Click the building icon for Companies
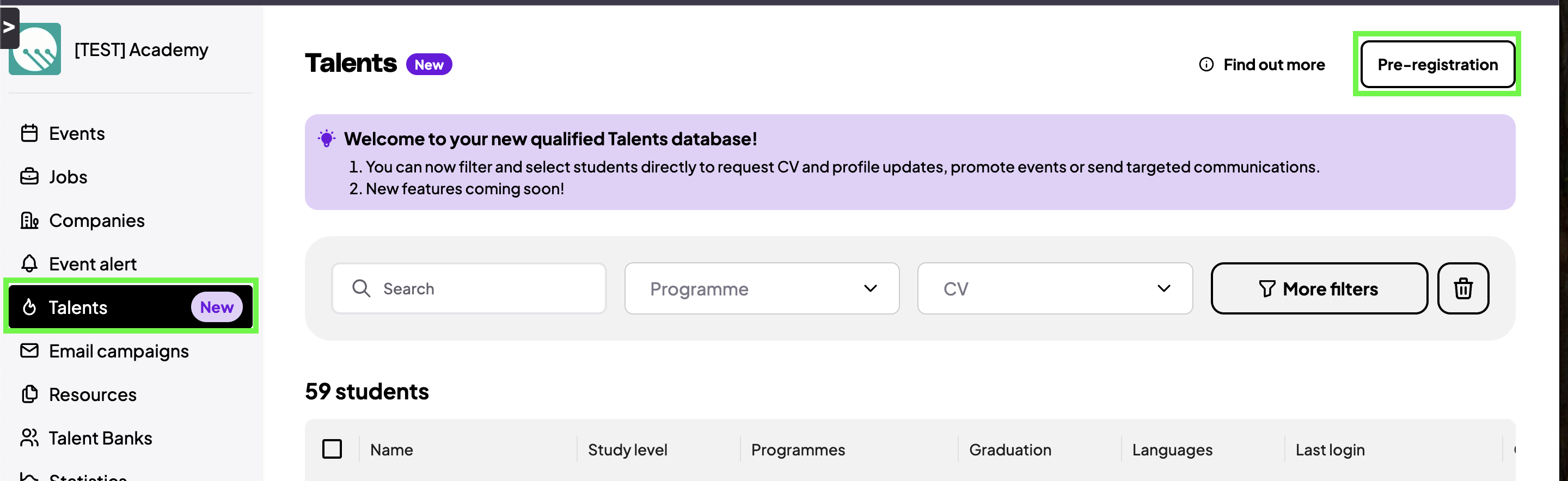This screenshot has height=481, width=1568. (29, 220)
